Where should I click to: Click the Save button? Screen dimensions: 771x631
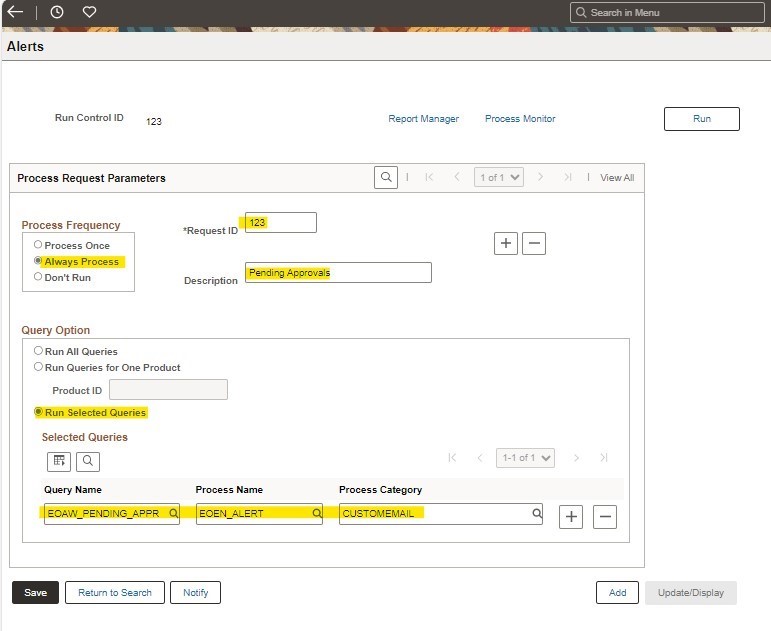click(35, 593)
